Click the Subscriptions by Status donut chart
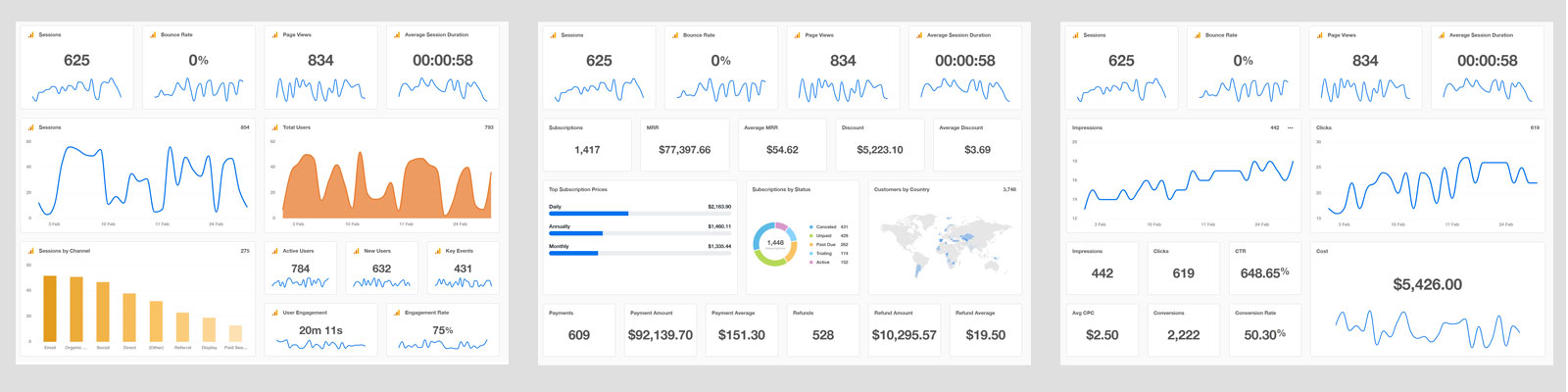 (x=775, y=243)
